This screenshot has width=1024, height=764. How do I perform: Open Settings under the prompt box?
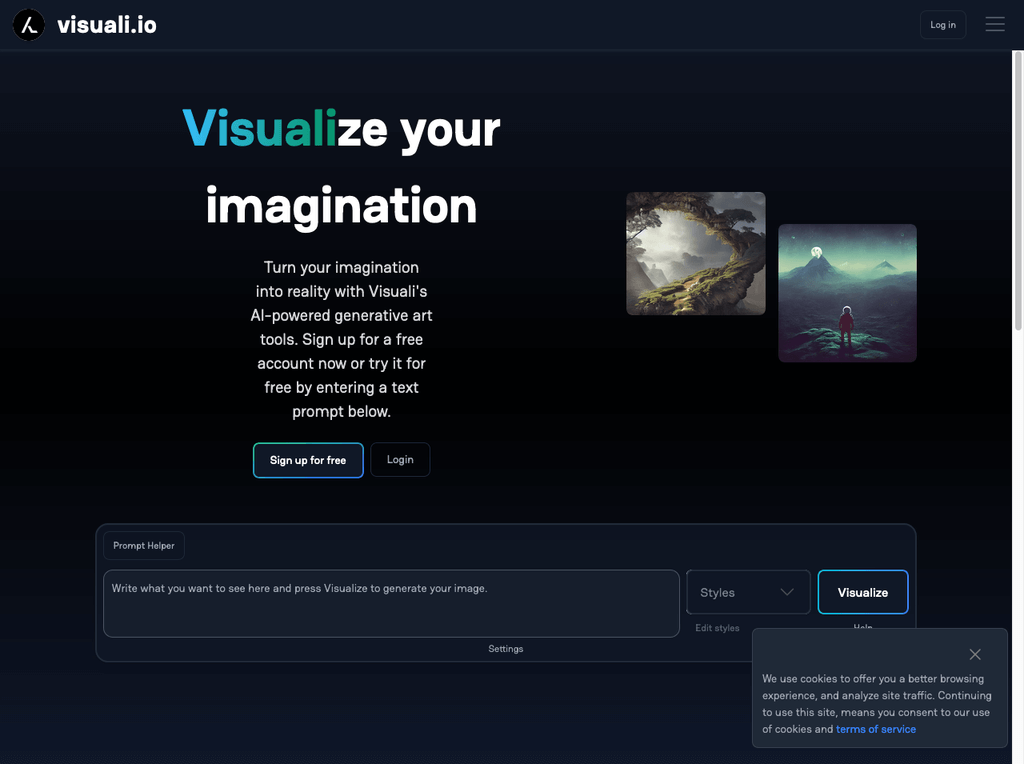(505, 648)
